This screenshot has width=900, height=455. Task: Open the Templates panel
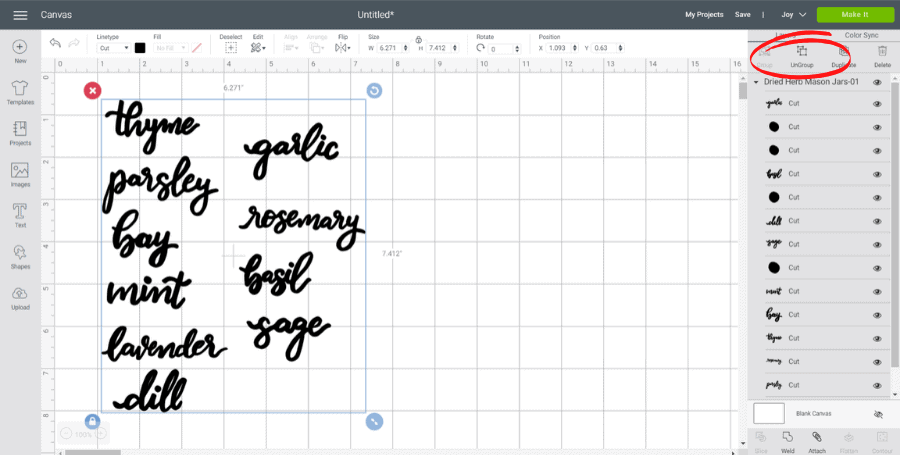(x=20, y=92)
